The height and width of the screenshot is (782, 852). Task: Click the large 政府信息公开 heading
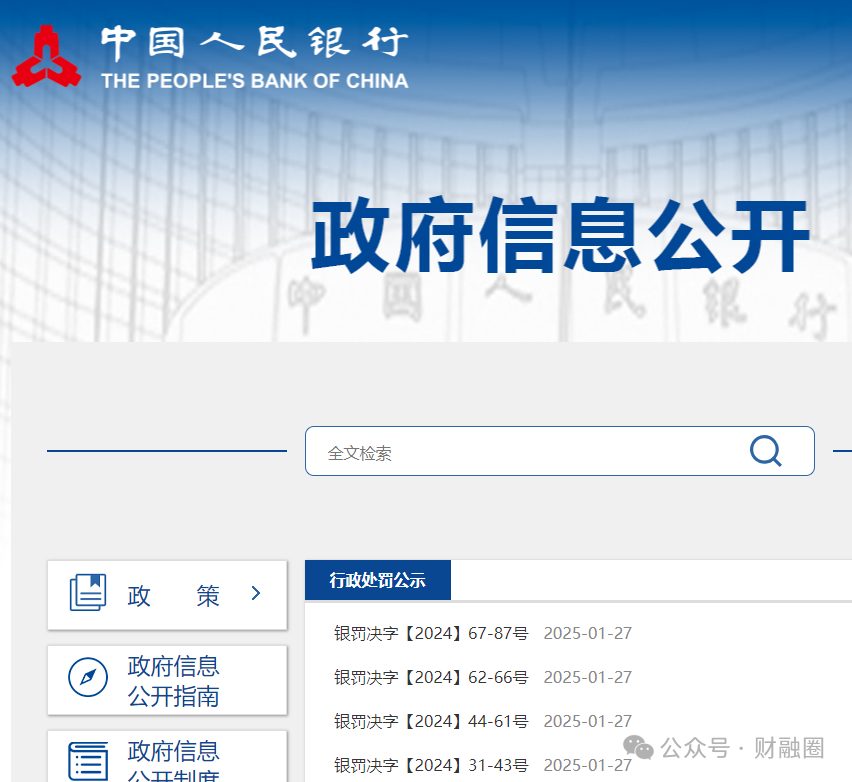coord(561,235)
